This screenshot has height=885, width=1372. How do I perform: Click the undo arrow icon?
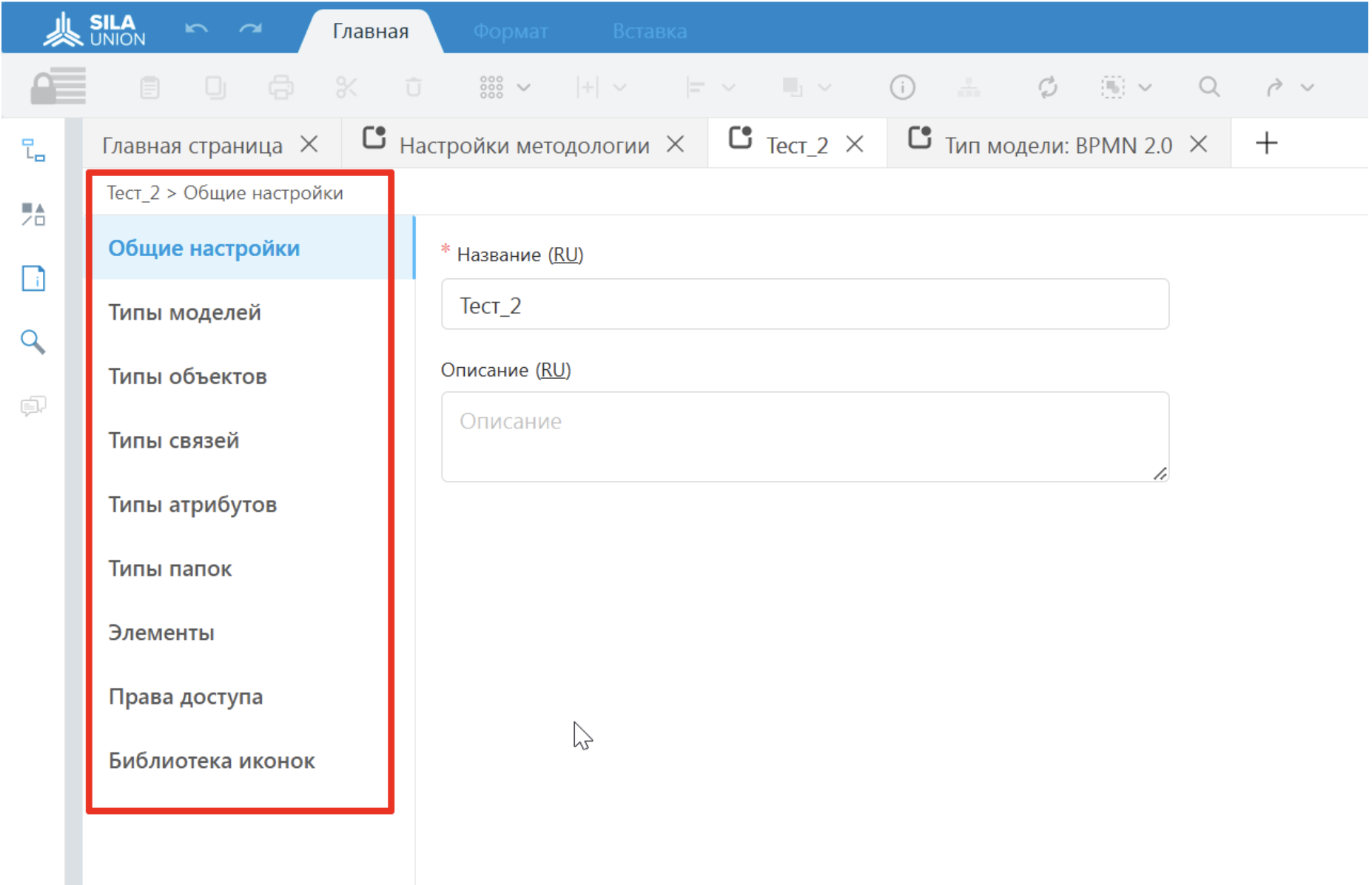click(x=196, y=30)
